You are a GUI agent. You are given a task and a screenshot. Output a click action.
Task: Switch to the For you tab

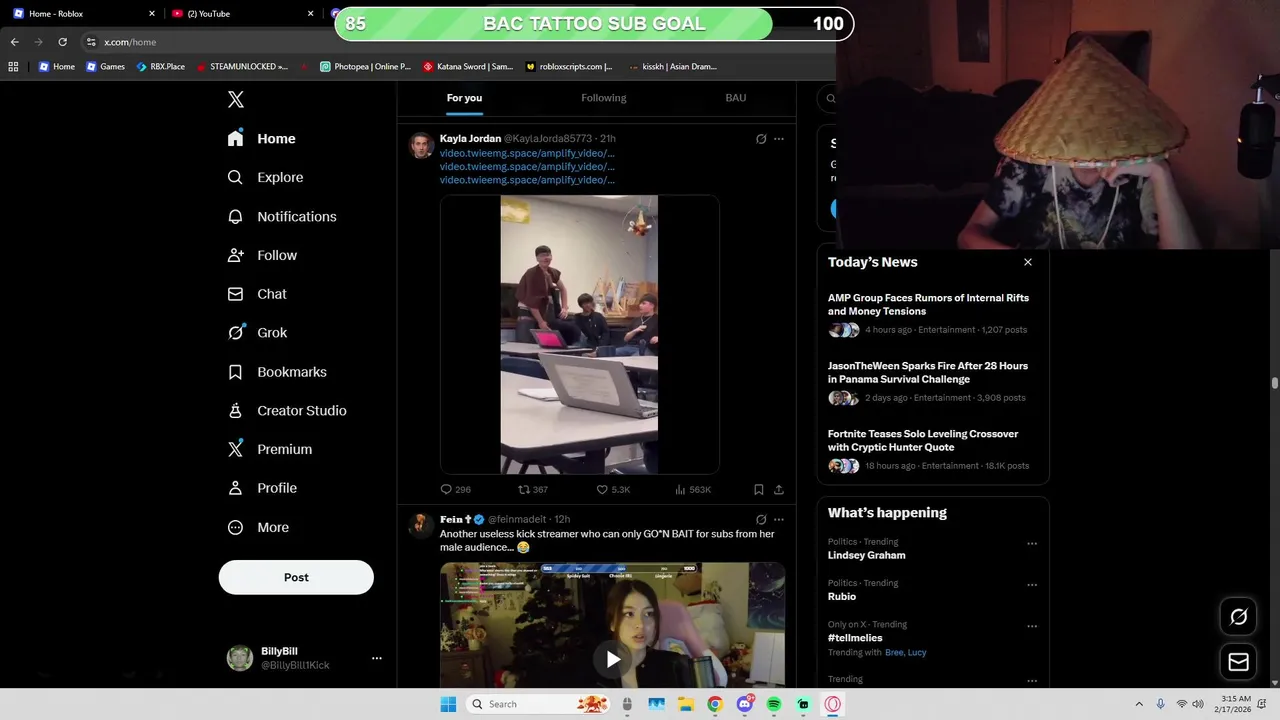click(464, 98)
